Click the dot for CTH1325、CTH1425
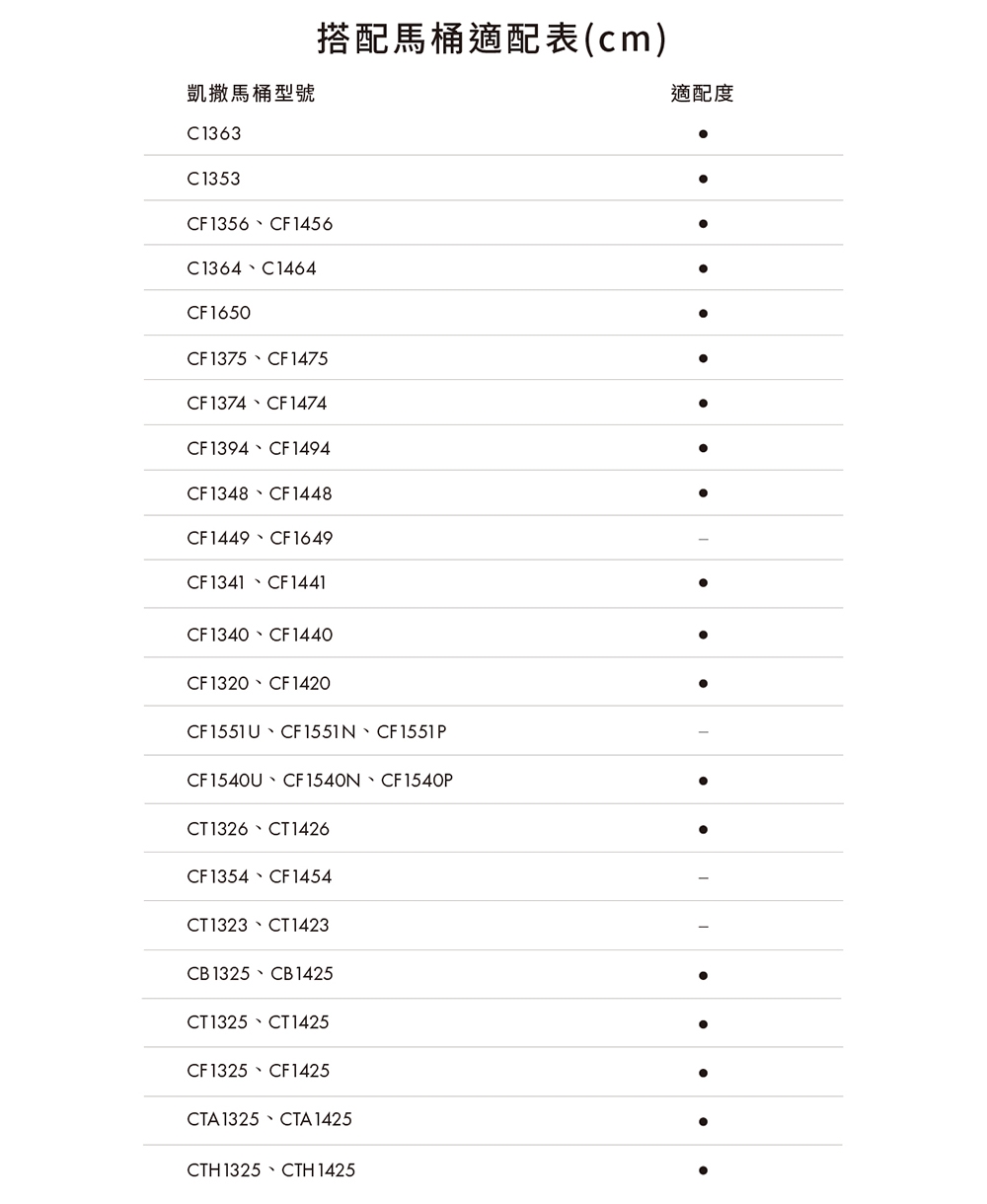 [702, 1170]
